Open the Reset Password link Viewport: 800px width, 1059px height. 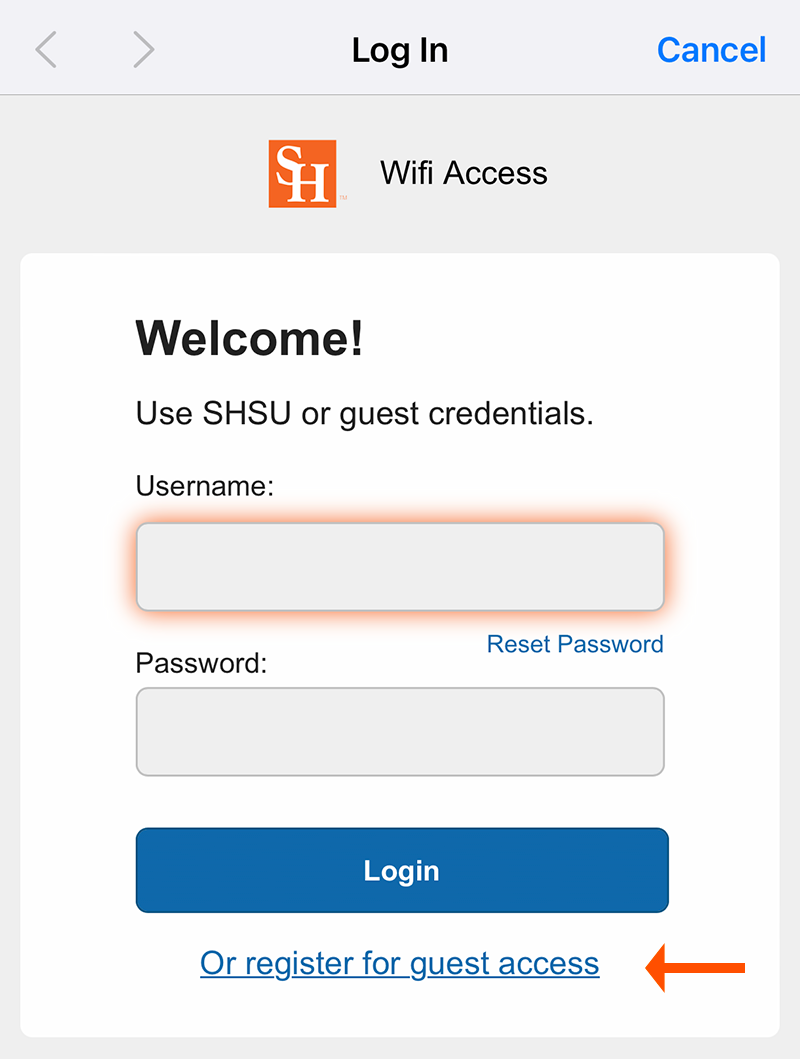[x=574, y=644]
